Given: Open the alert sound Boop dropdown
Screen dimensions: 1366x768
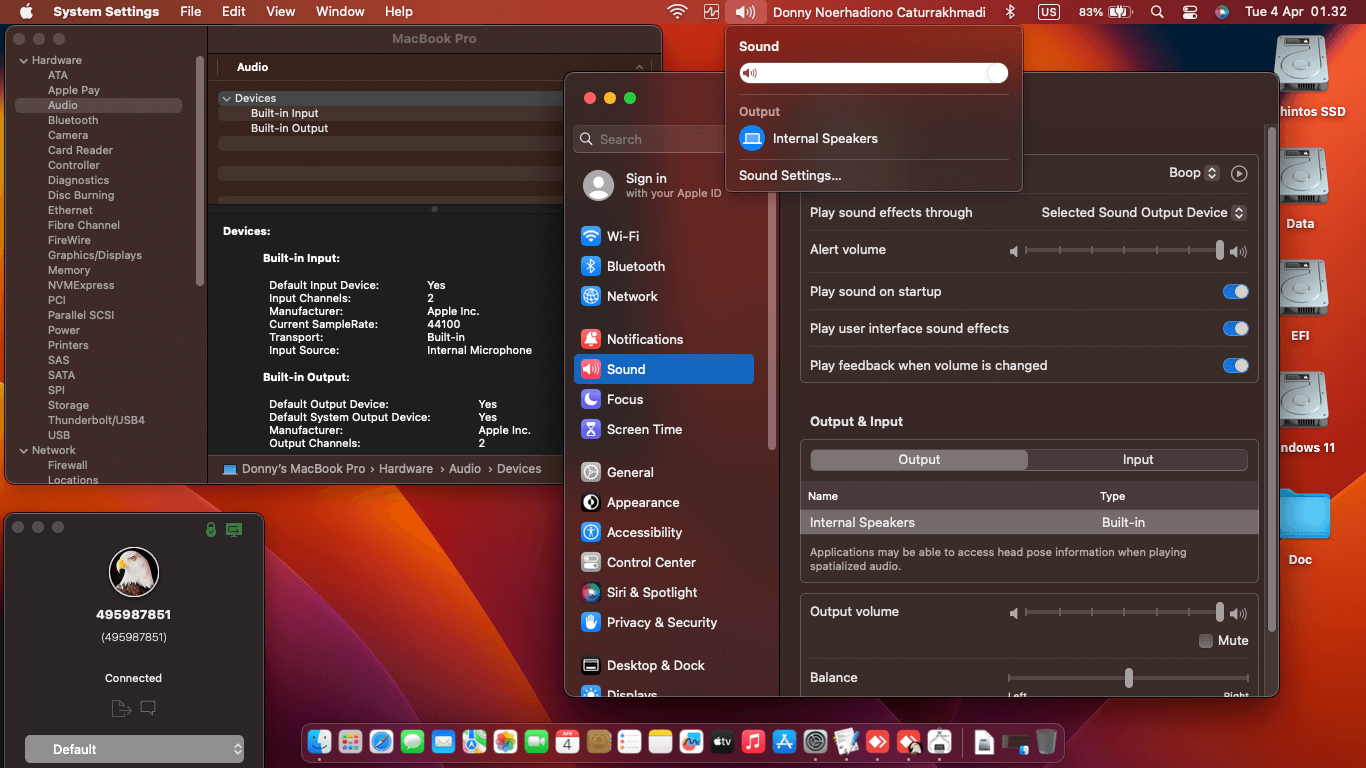Looking at the screenshot, I should 1194,173.
